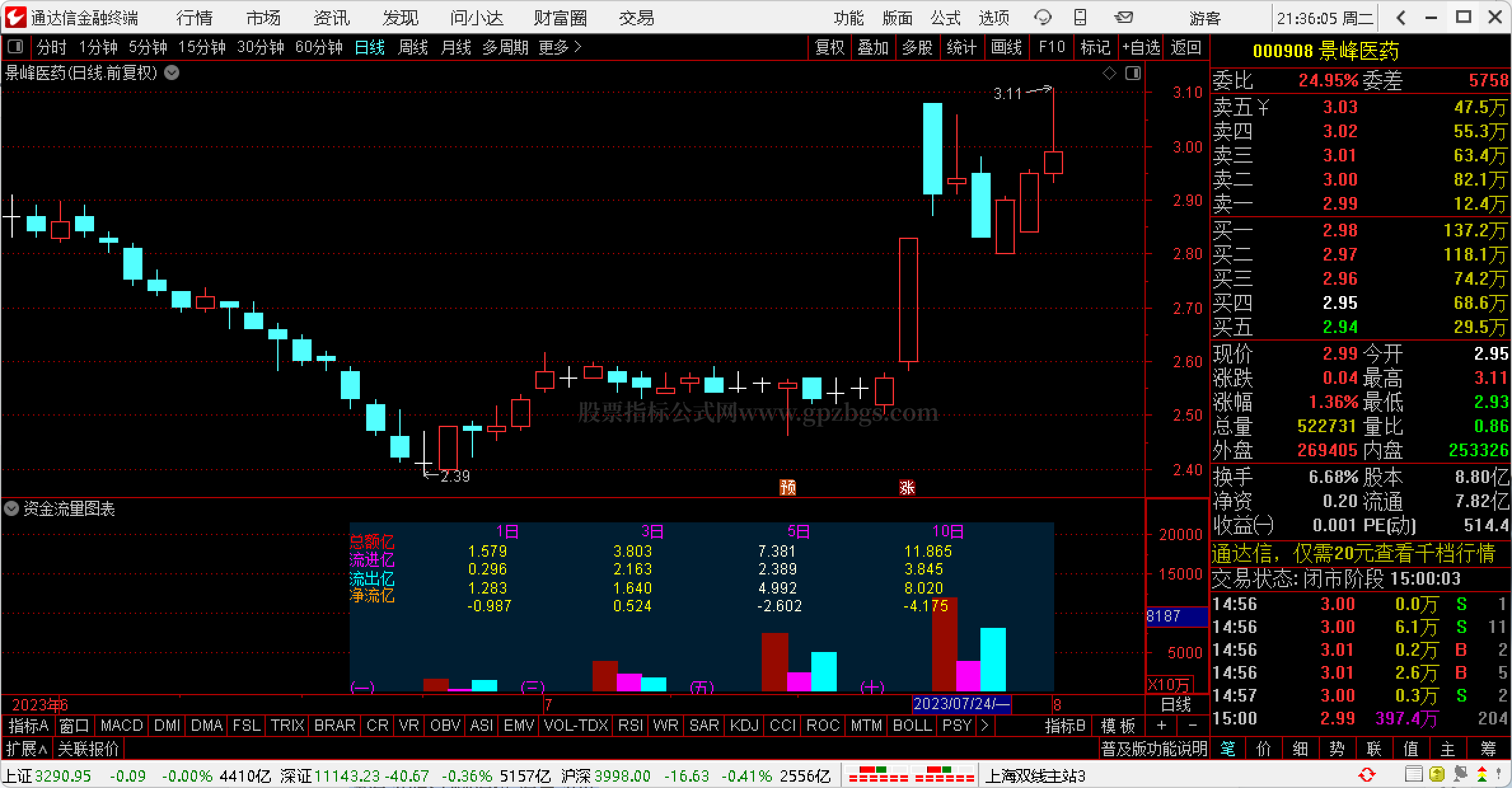Click the diamond icon above the chart
Viewport: 1512px width, 788px height.
point(1110,74)
